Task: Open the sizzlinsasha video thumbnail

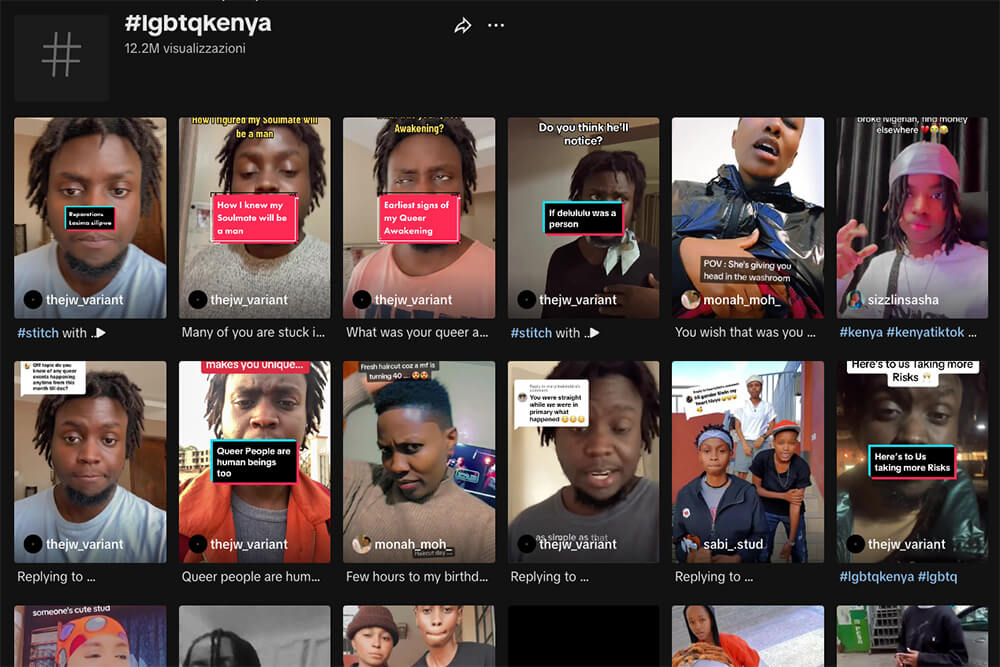Action: 912,217
